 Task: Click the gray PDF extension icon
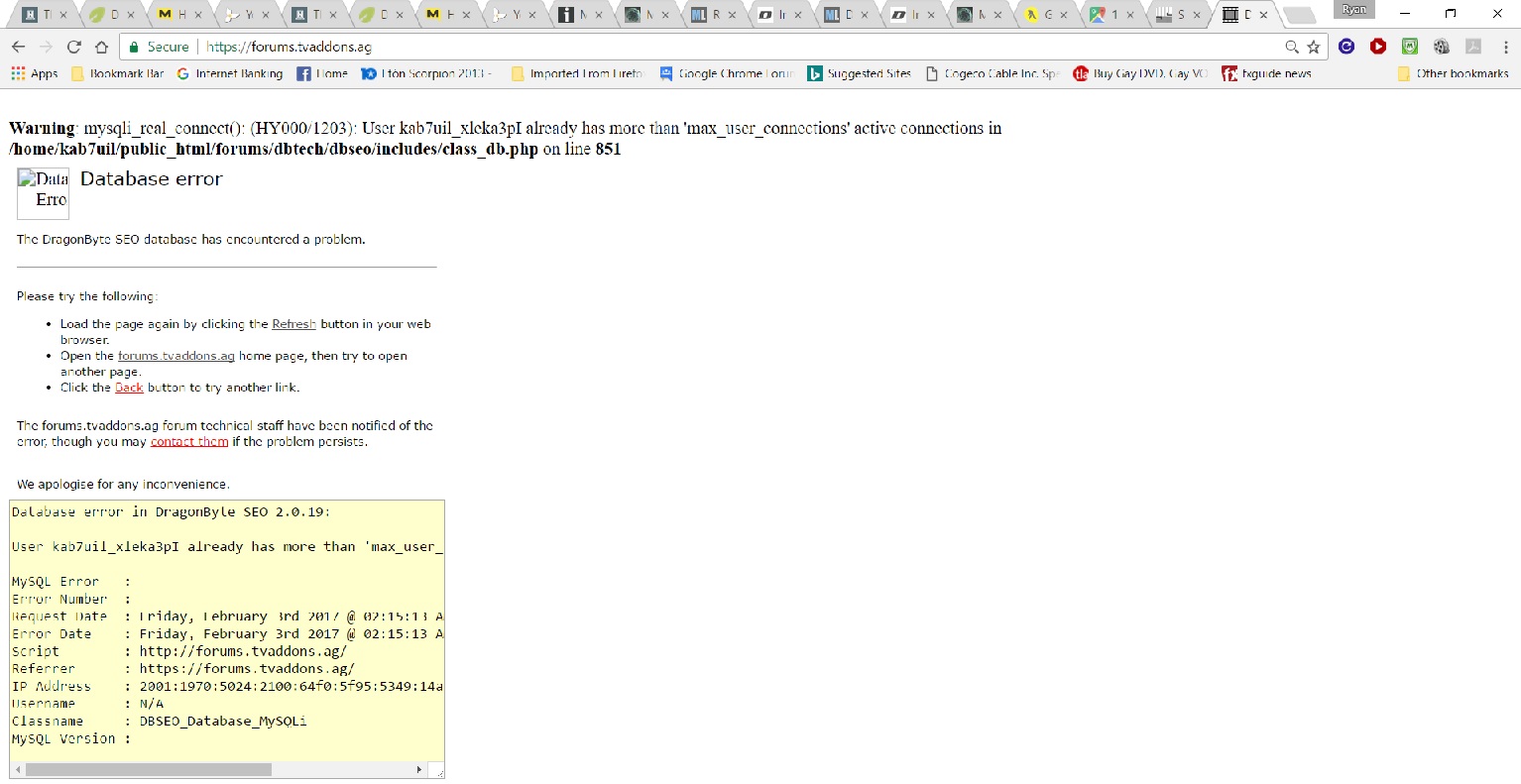coord(1473,46)
